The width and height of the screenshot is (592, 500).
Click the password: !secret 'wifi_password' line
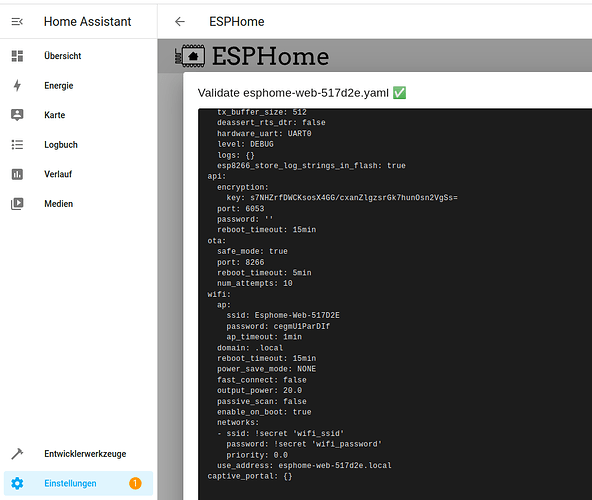coord(304,444)
